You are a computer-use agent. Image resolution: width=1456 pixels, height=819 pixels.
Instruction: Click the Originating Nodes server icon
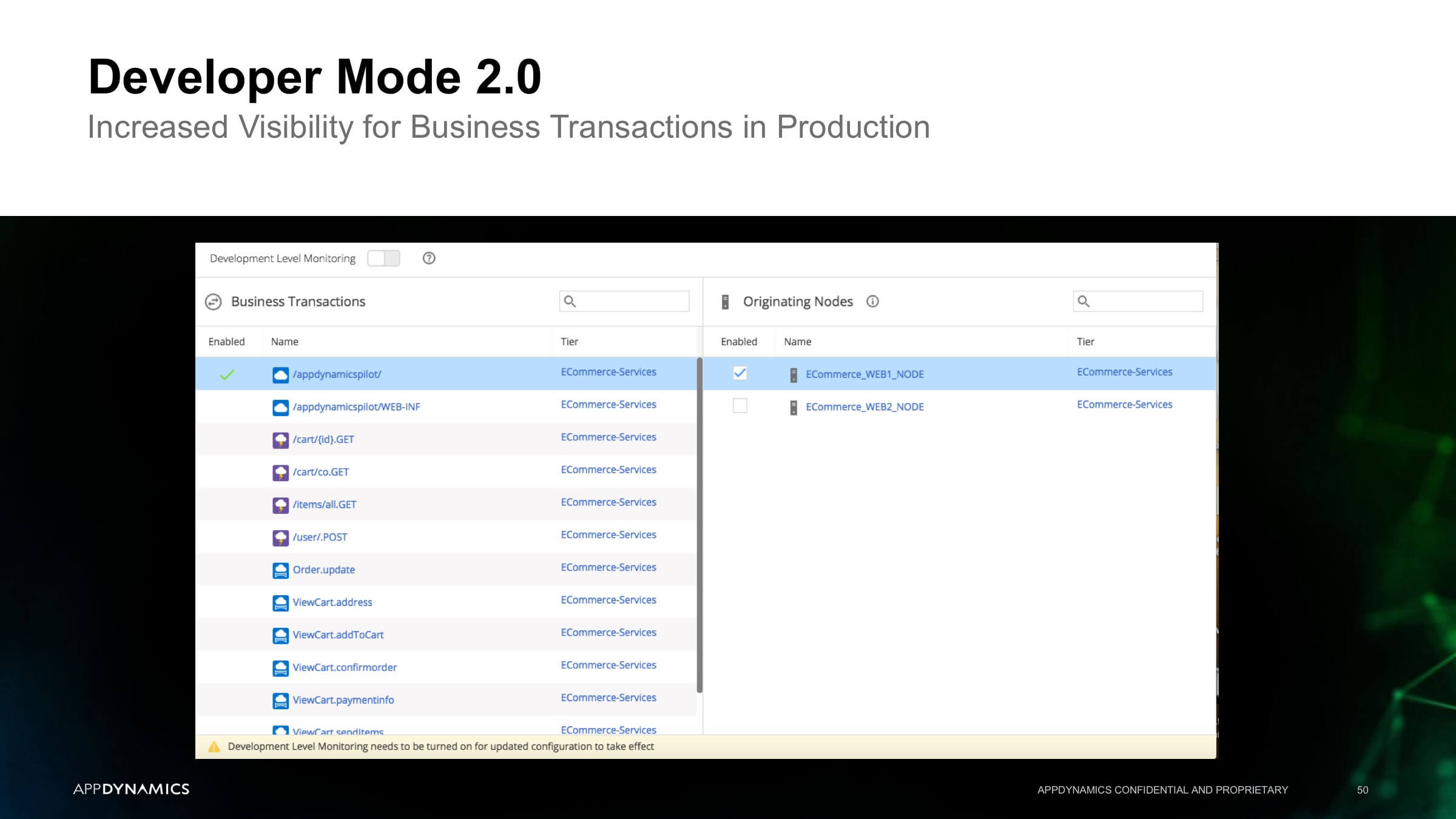(725, 302)
